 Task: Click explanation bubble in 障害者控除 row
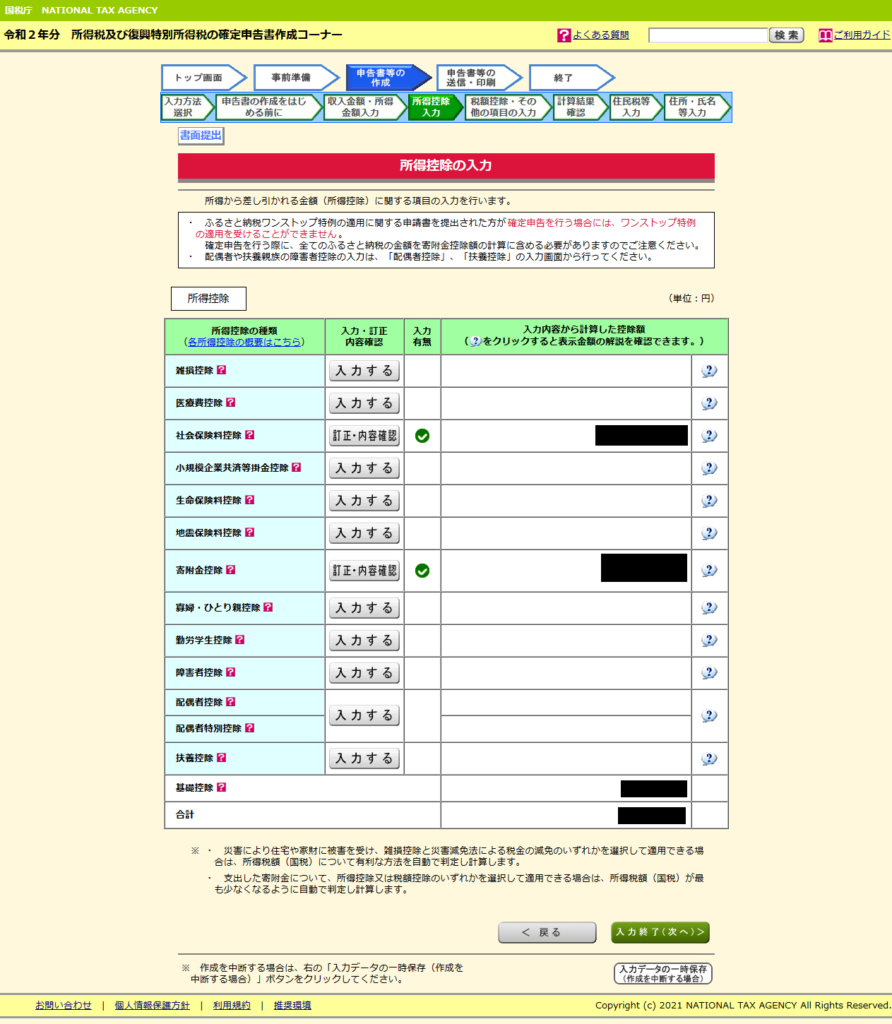(x=709, y=673)
